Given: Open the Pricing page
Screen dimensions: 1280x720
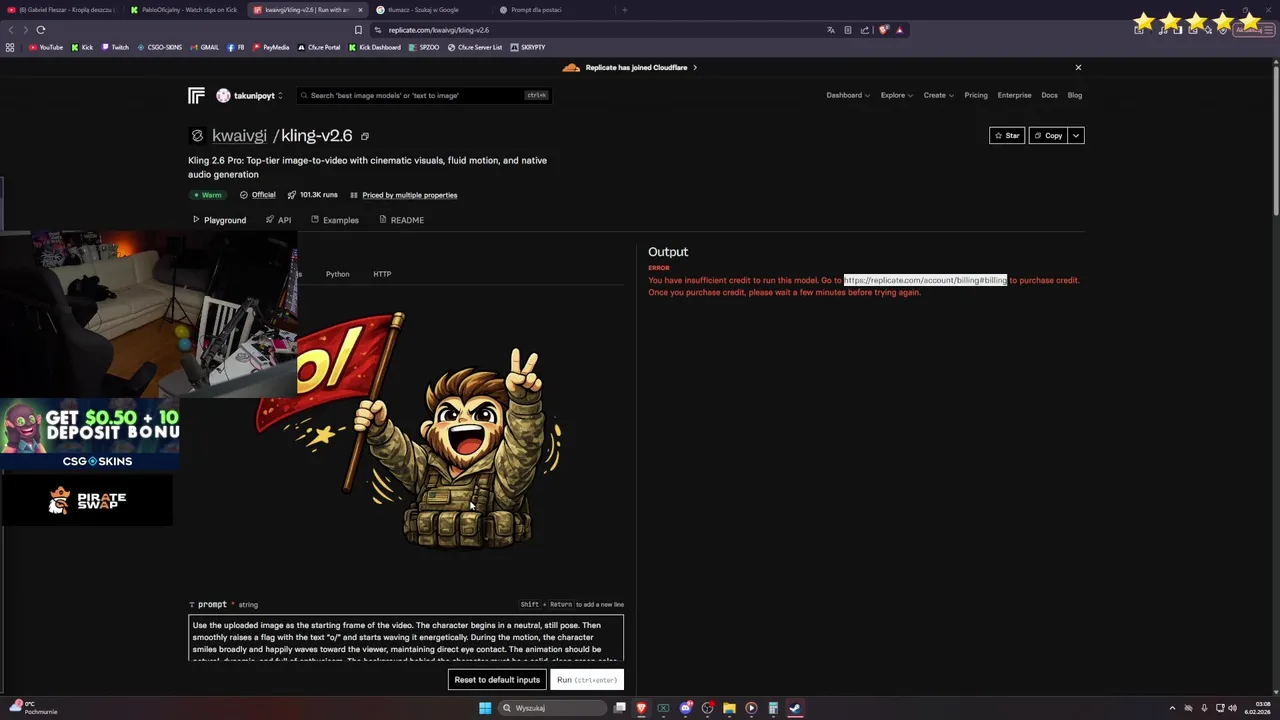Looking at the screenshot, I should point(975,95).
